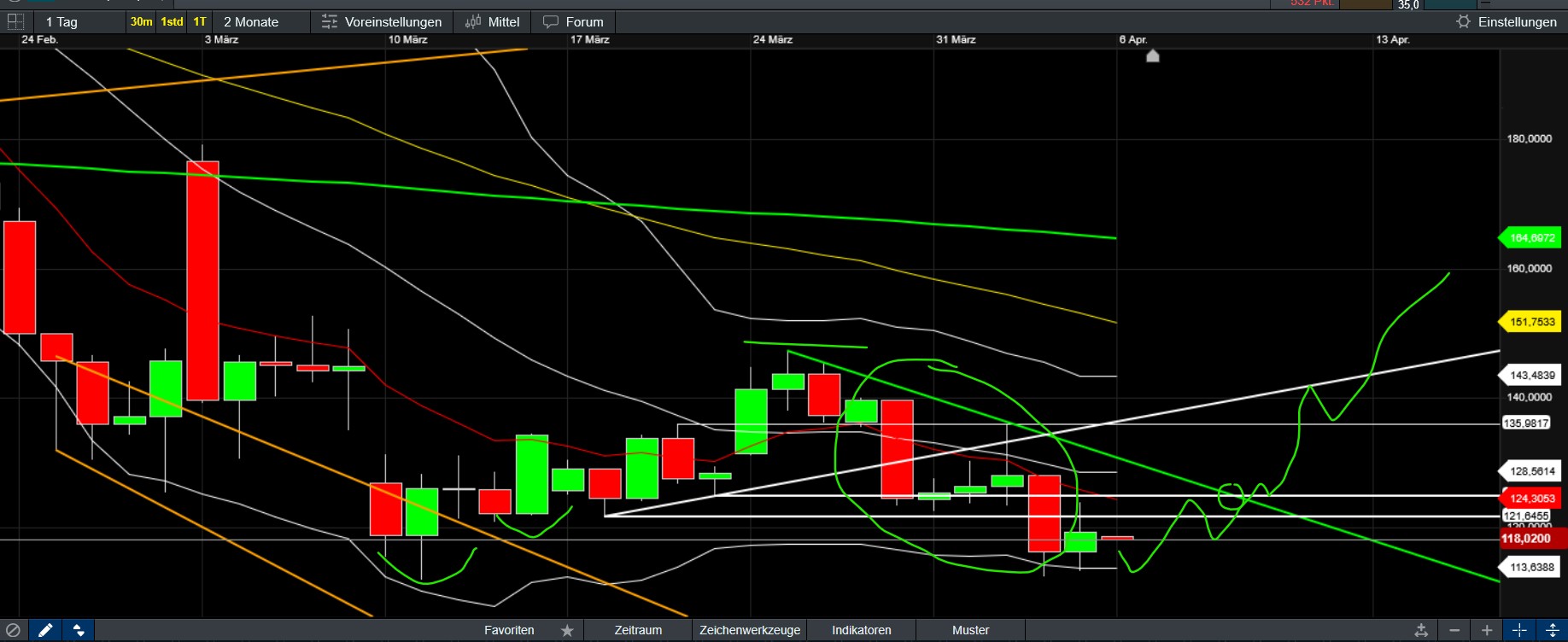Open the Muster patterns tab

pos(970,630)
